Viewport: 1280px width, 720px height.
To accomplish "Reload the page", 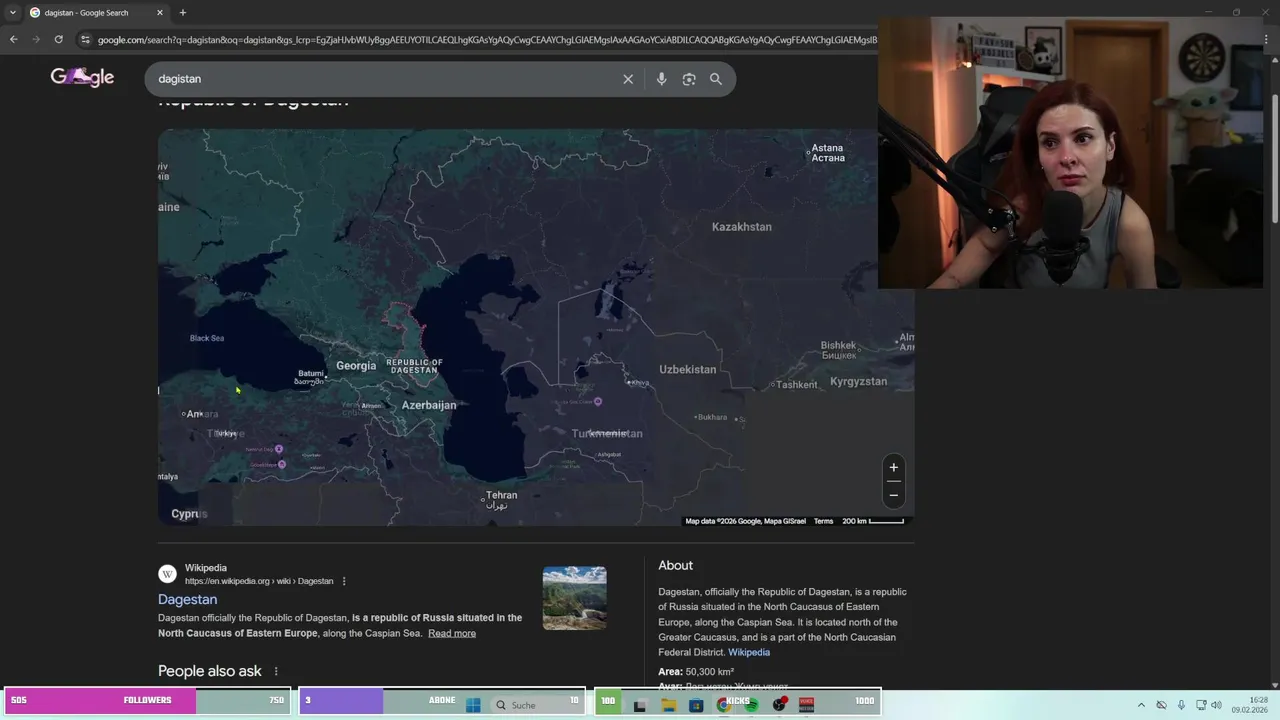I will 59,39.
